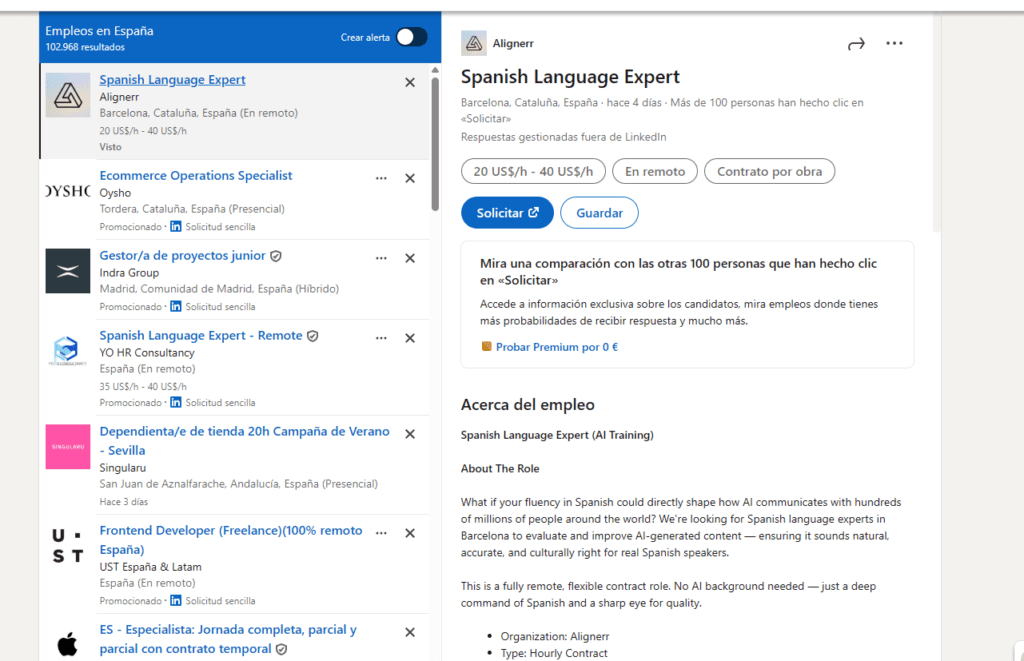Click the LinkedIn icon in the Indra Group listing

[176, 306]
